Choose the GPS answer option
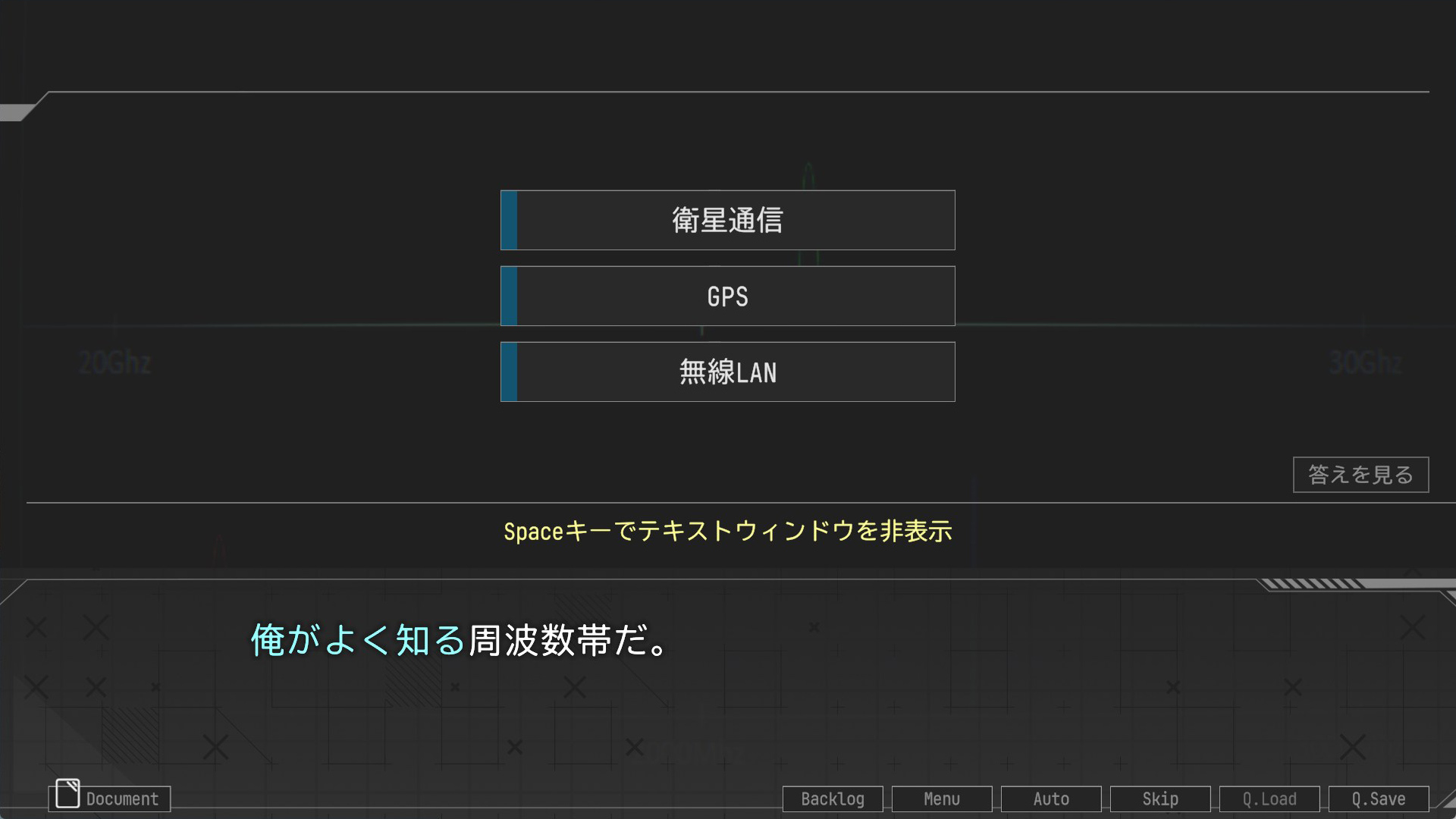Screen dimensions: 1456x819 pos(727,296)
